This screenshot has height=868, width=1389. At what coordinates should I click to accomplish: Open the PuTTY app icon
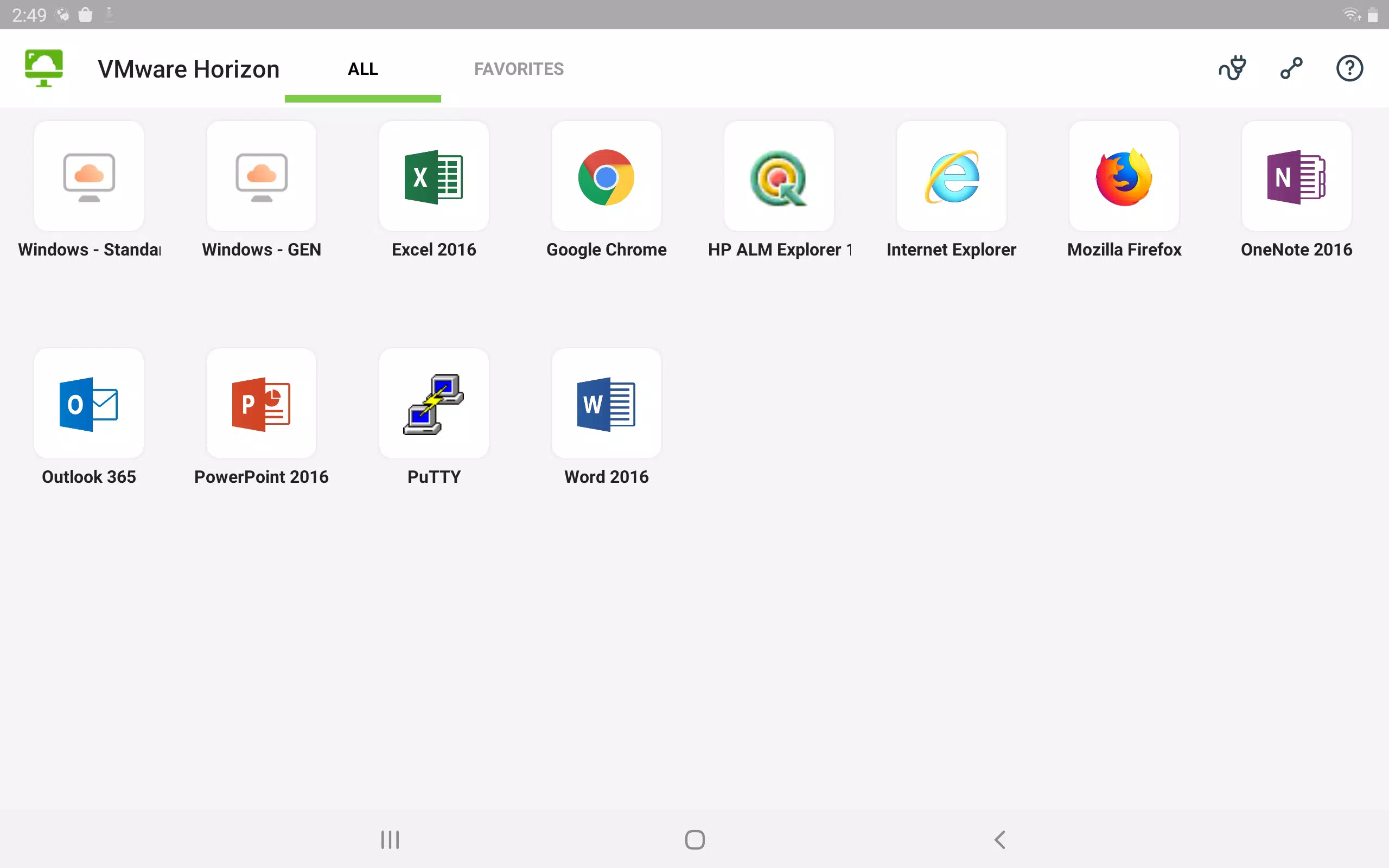click(x=434, y=404)
